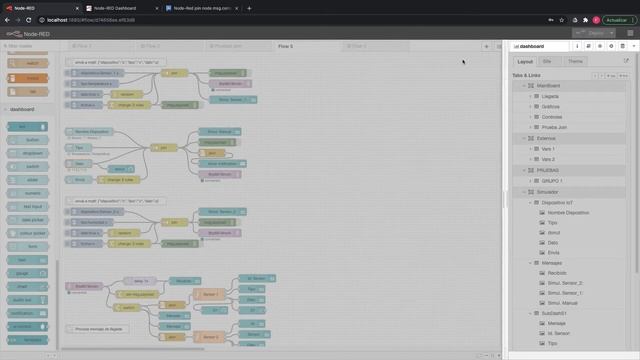Add a new dashboard link with +link
The height and width of the screenshot is (360, 640).
tap(623, 76)
